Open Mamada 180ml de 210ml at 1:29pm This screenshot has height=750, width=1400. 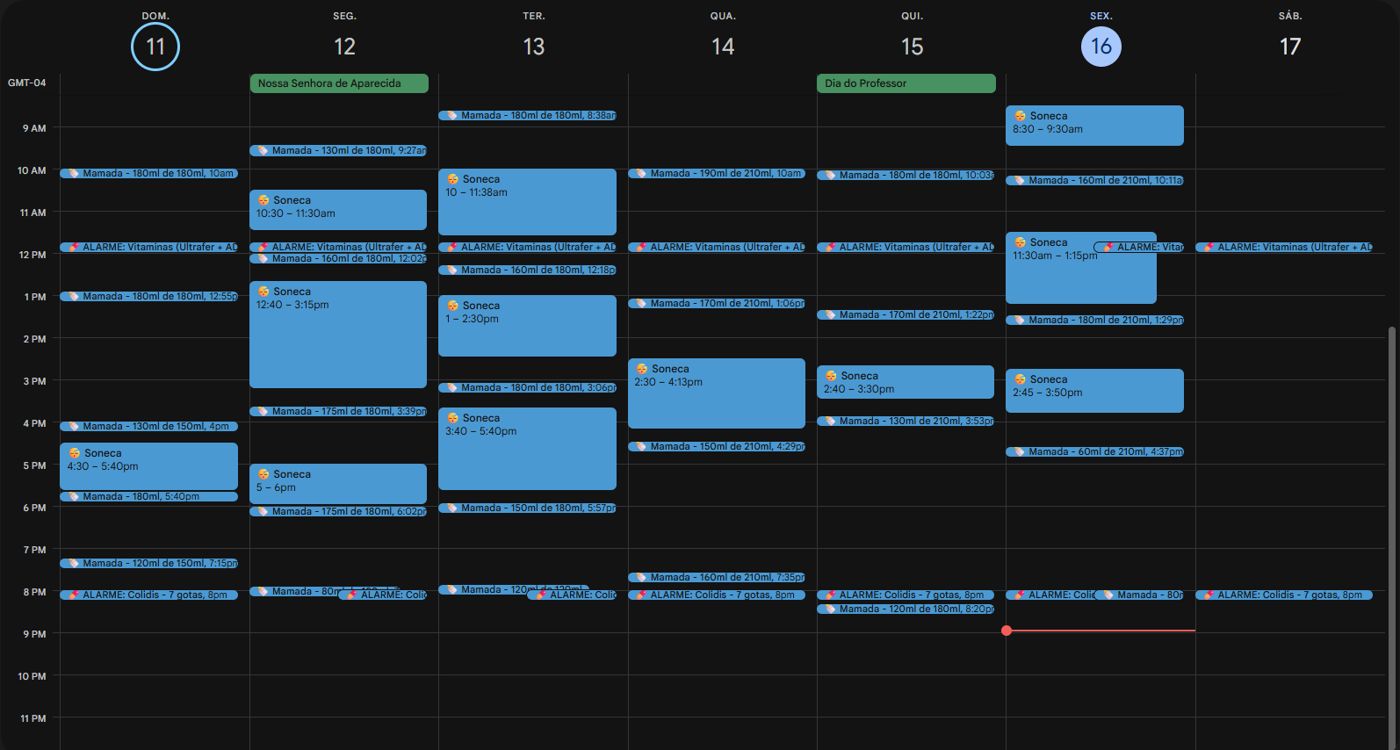tap(1095, 321)
